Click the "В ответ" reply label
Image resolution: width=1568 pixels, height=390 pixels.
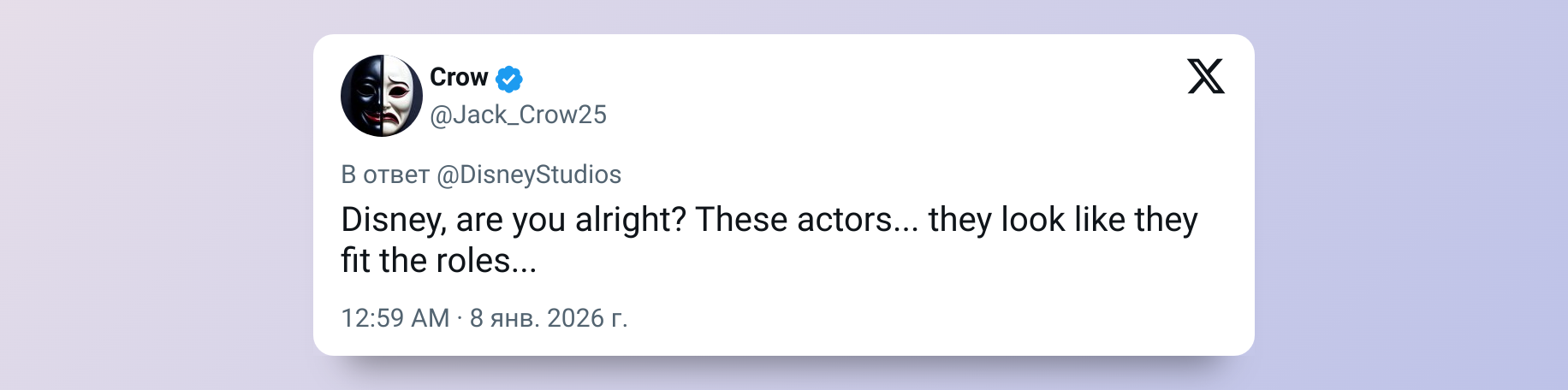coord(385,174)
